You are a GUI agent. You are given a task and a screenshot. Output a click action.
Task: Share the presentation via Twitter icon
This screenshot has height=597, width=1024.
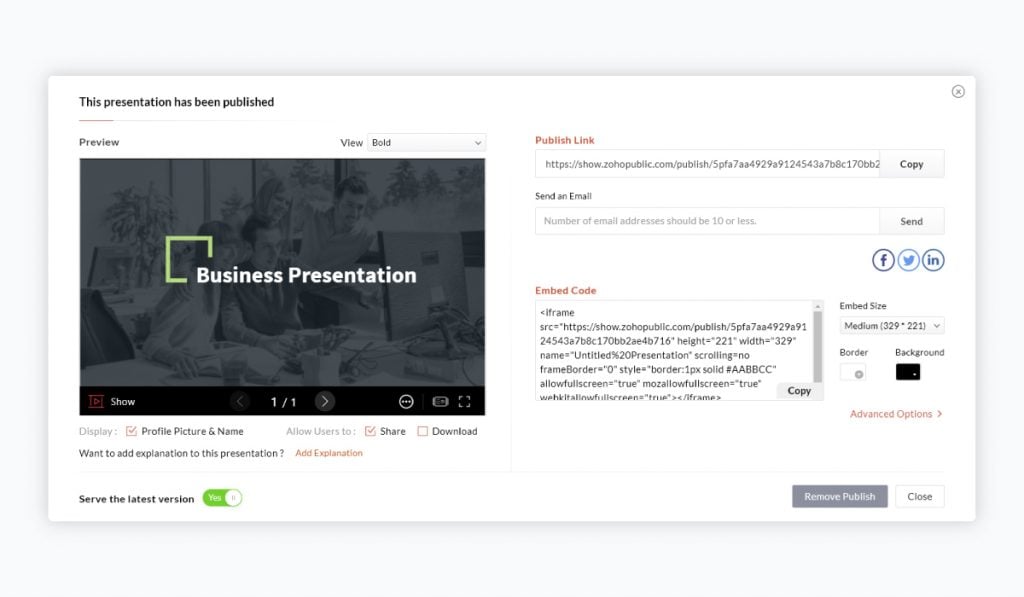click(908, 259)
